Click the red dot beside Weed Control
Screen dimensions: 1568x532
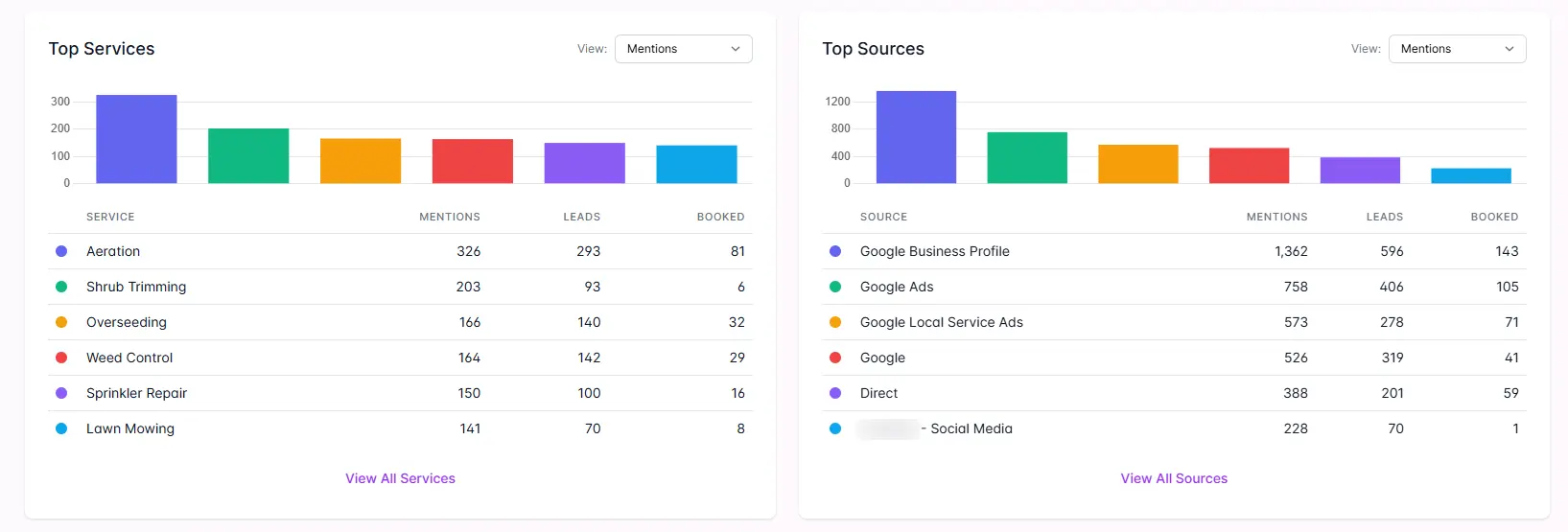61,358
